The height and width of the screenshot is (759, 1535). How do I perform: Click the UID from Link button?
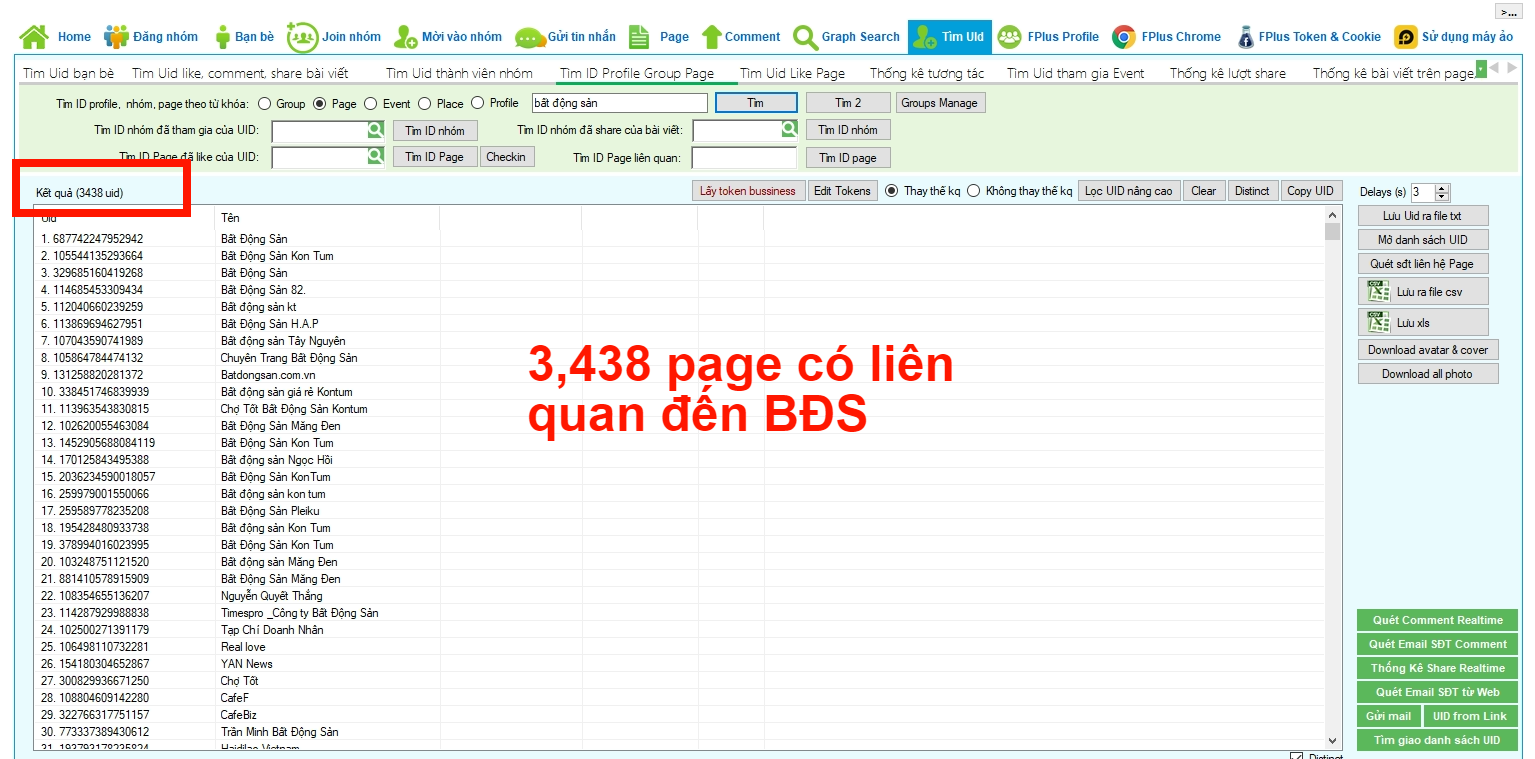pos(1469,716)
